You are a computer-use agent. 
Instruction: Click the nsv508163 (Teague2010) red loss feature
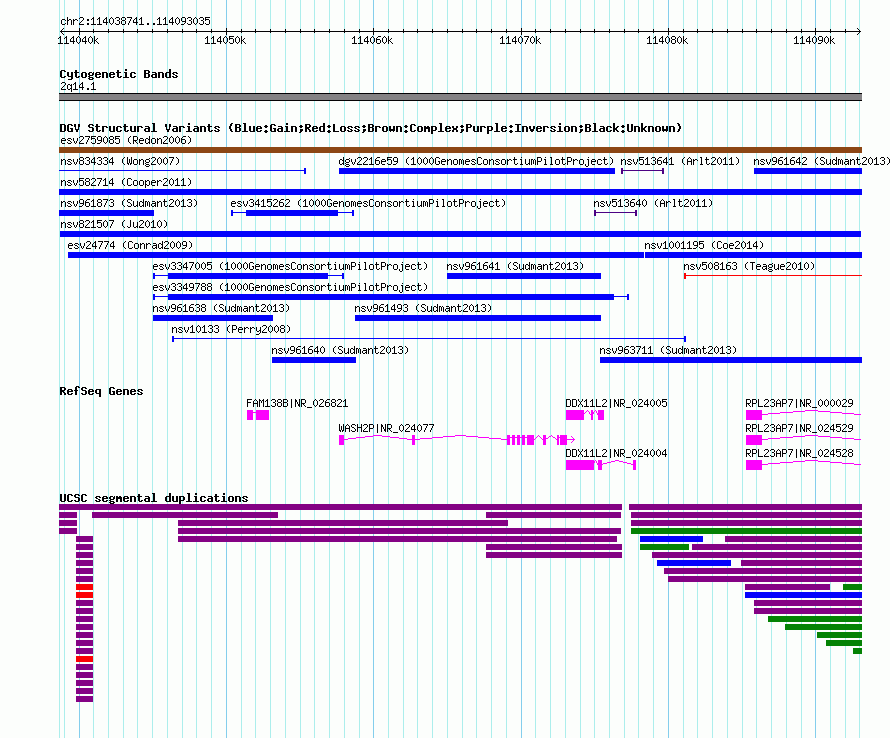pos(773,276)
